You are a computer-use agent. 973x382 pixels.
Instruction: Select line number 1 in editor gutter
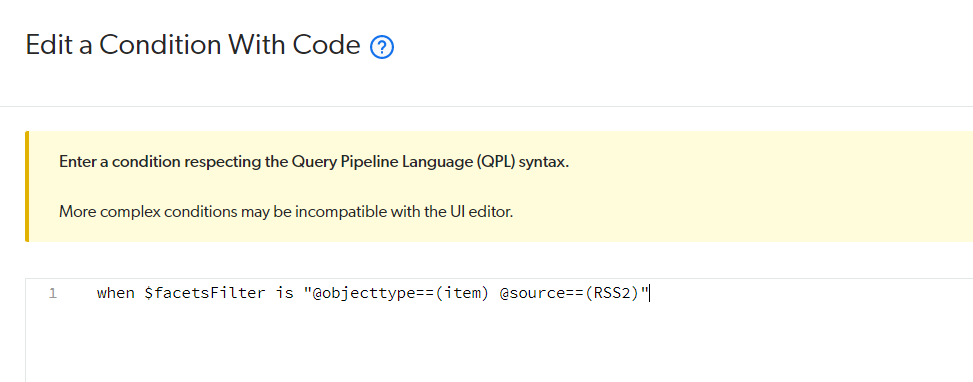click(x=53, y=293)
